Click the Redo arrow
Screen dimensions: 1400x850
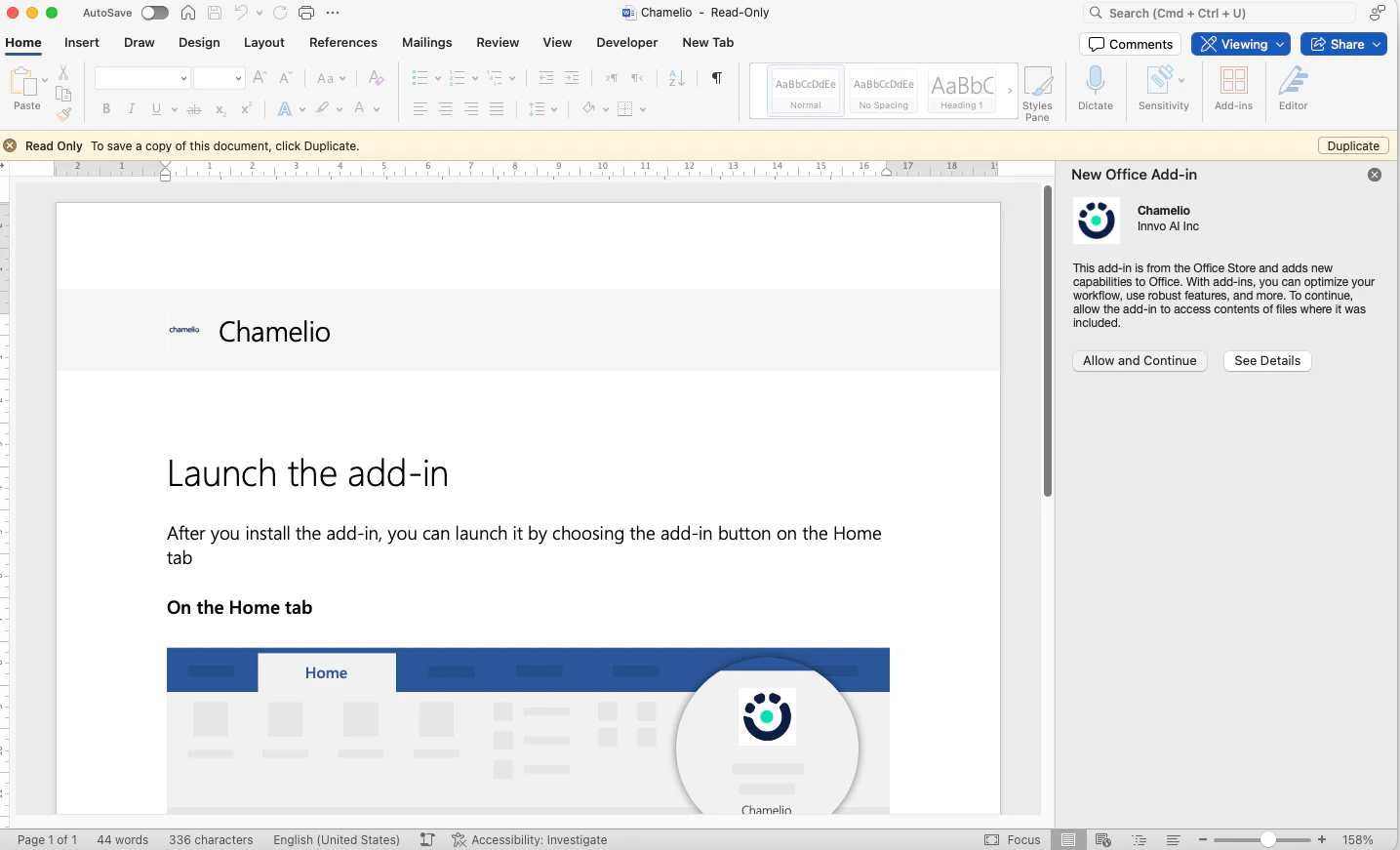[x=280, y=13]
